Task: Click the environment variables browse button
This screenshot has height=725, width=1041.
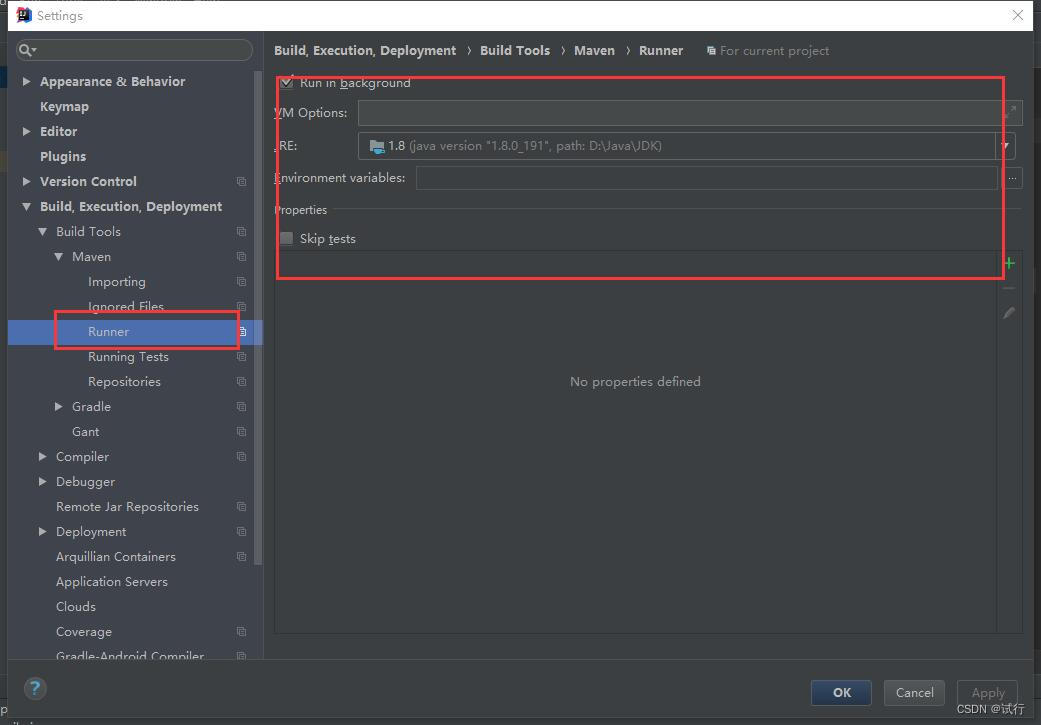Action: [x=1012, y=178]
